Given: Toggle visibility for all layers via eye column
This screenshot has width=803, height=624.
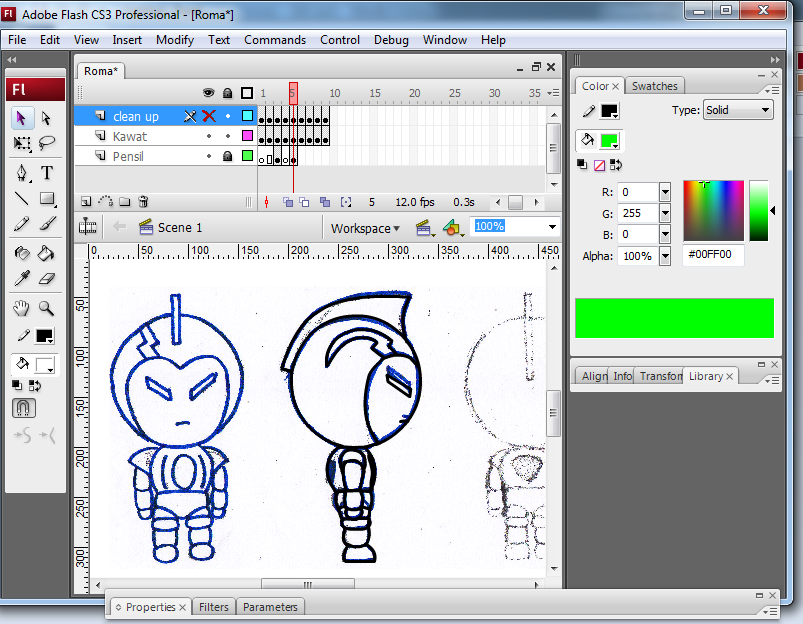Looking at the screenshot, I should coord(208,92).
